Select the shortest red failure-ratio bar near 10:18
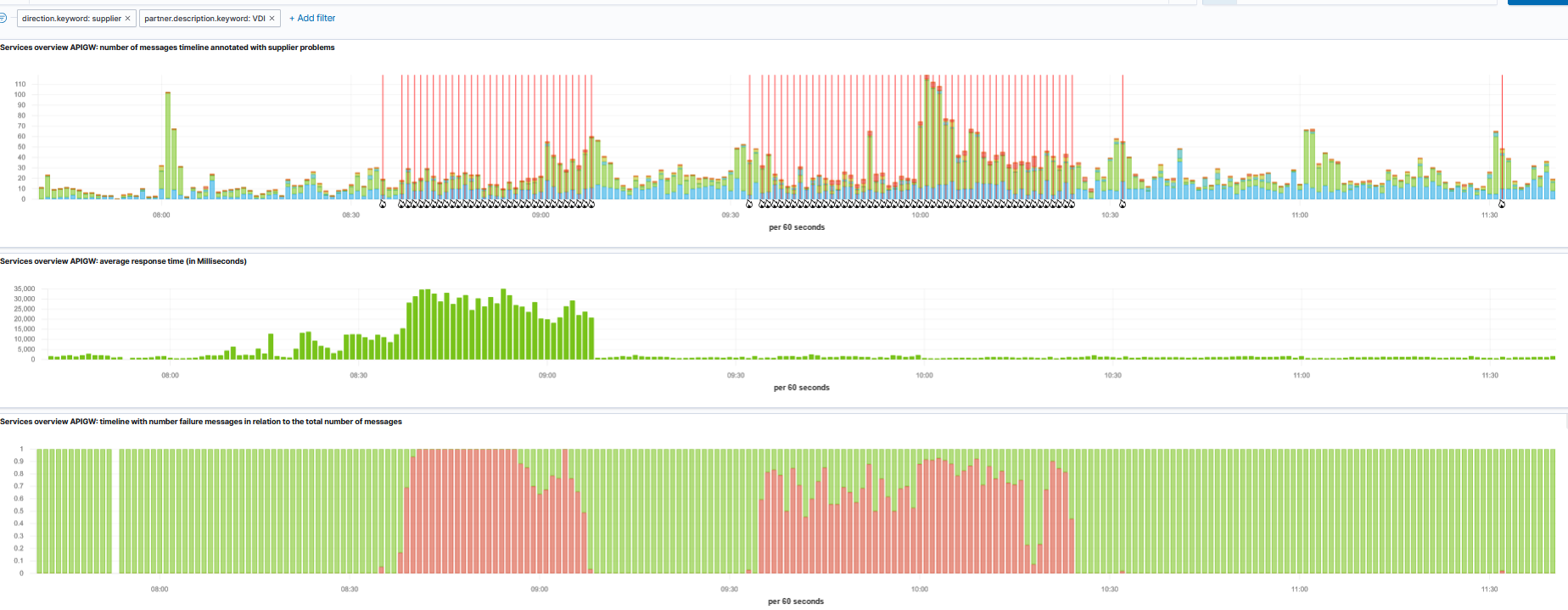The height and width of the screenshot is (610, 1568). tap(1033, 568)
